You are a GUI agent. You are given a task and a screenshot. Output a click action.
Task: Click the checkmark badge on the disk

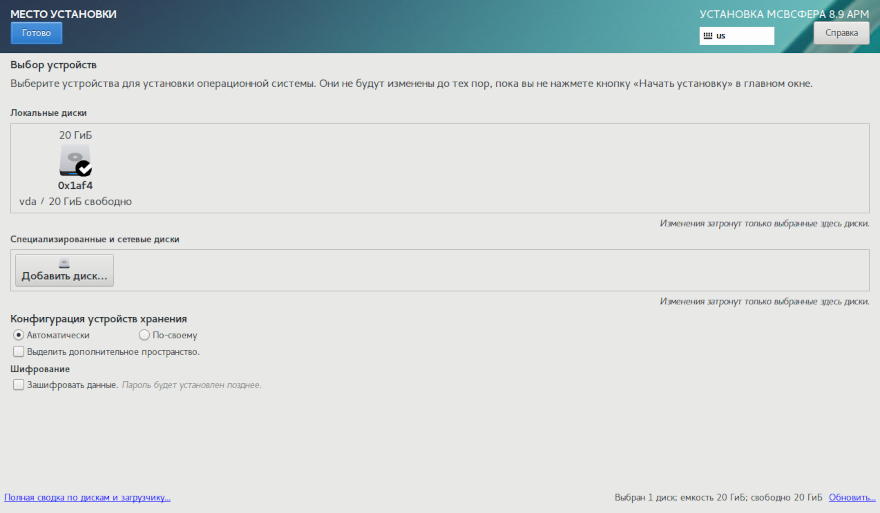click(84, 168)
